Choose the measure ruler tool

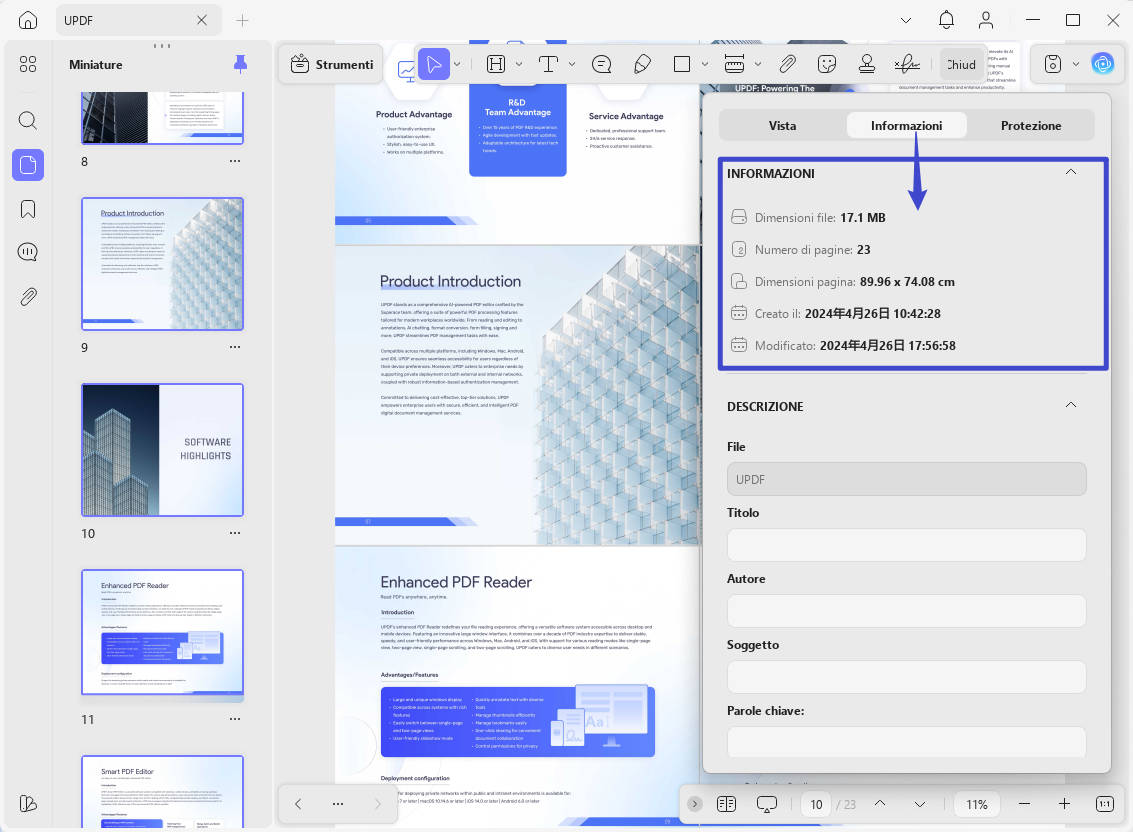click(734, 64)
